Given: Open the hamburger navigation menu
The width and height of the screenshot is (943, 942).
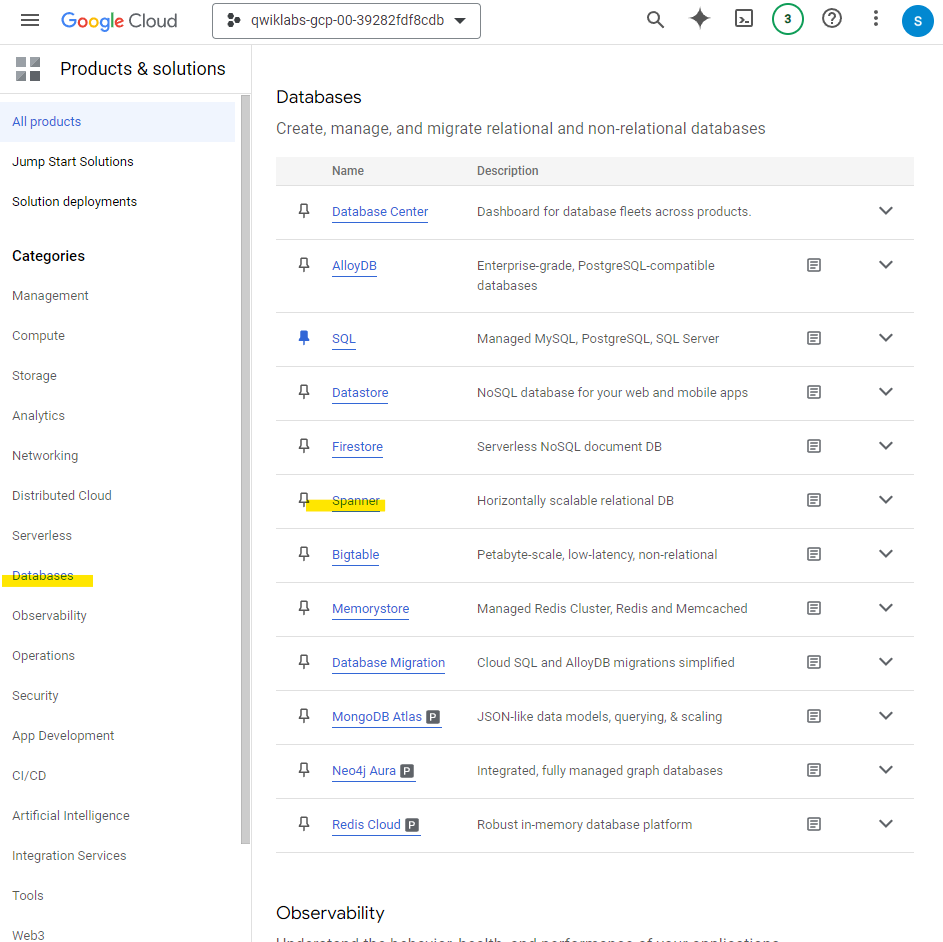Looking at the screenshot, I should pyautogui.click(x=29, y=20).
